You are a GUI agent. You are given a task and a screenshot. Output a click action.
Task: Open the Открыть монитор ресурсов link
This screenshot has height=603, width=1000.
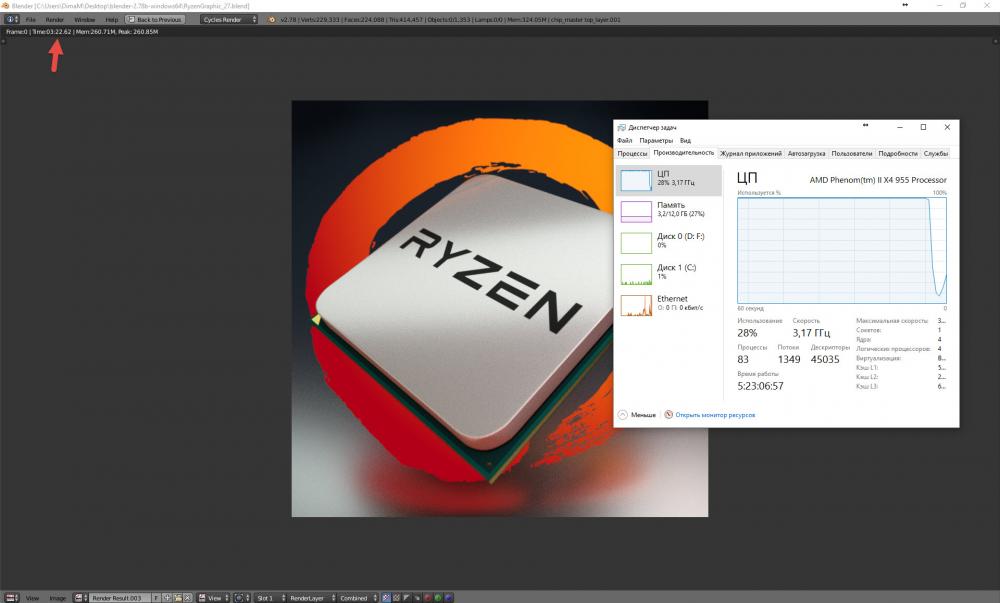pos(715,415)
